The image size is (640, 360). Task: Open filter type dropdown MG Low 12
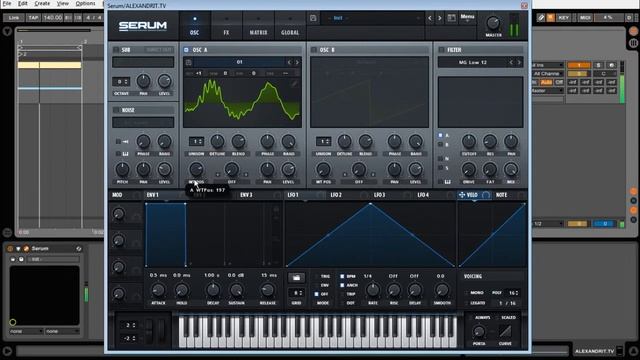tap(473, 62)
